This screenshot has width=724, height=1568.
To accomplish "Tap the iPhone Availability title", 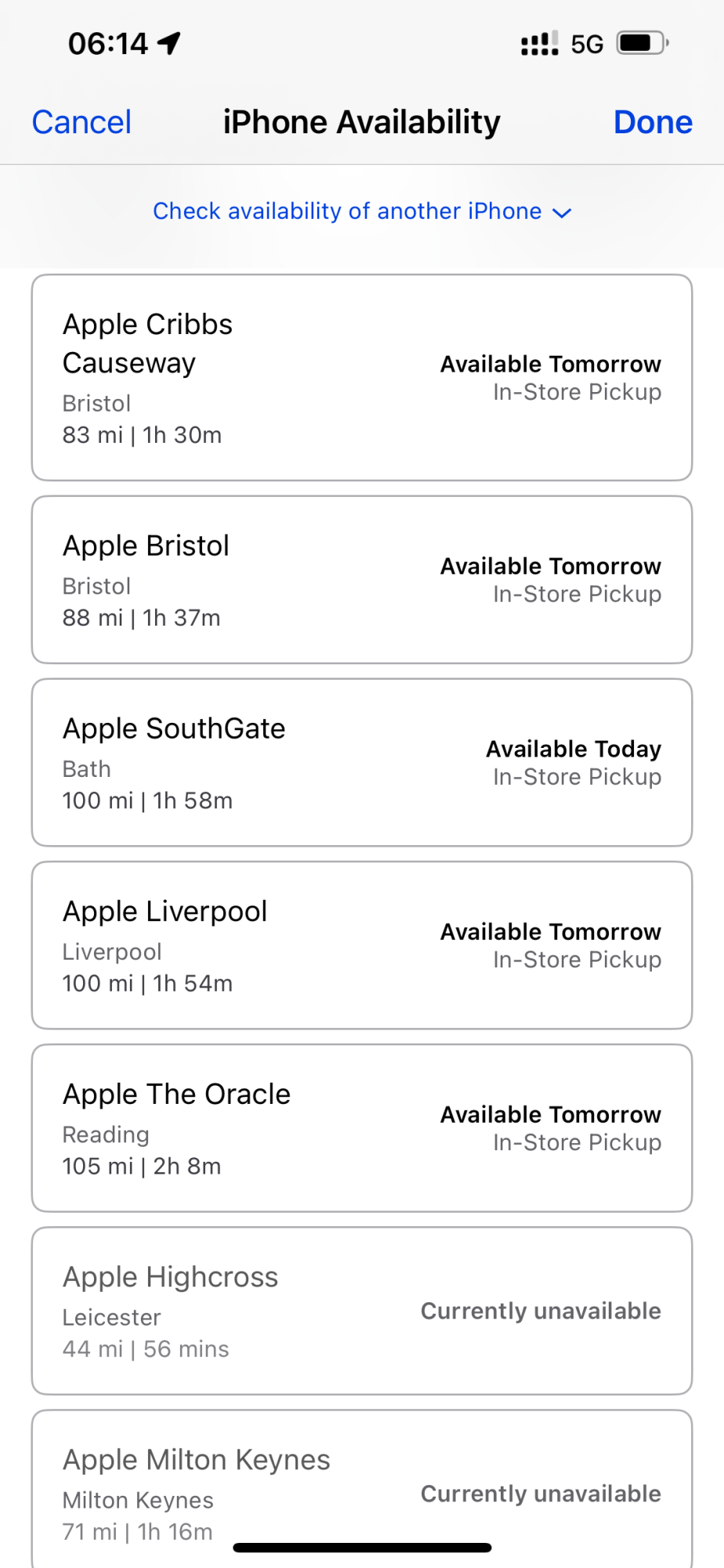I will pyautogui.click(x=361, y=122).
